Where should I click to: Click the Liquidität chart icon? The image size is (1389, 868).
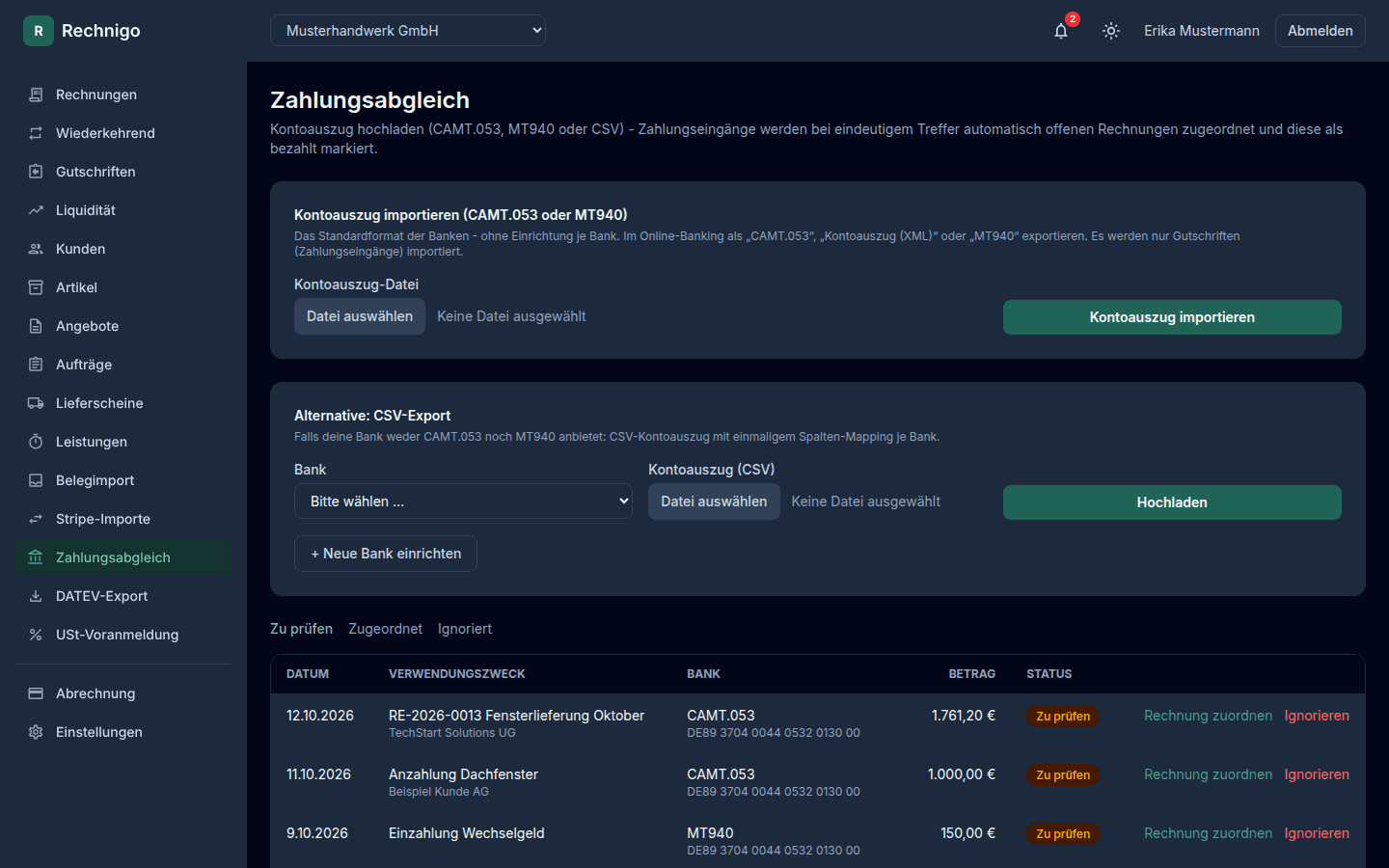pos(36,210)
